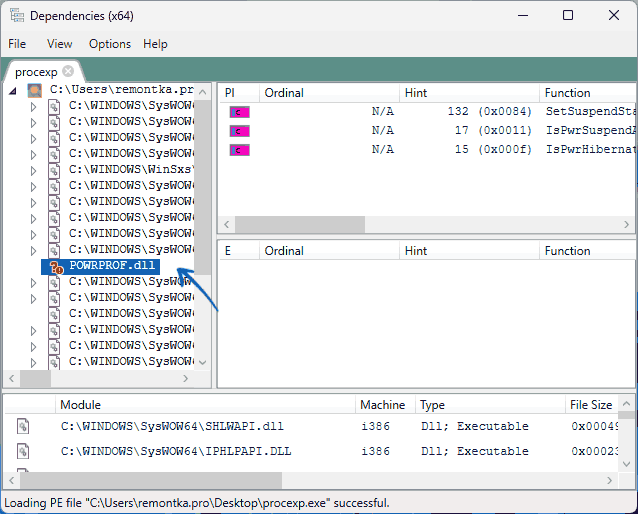Image resolution: width=638 pixels, height=514 pixels.
Task: Open the Options menu
Action: [x=110, y=44]
